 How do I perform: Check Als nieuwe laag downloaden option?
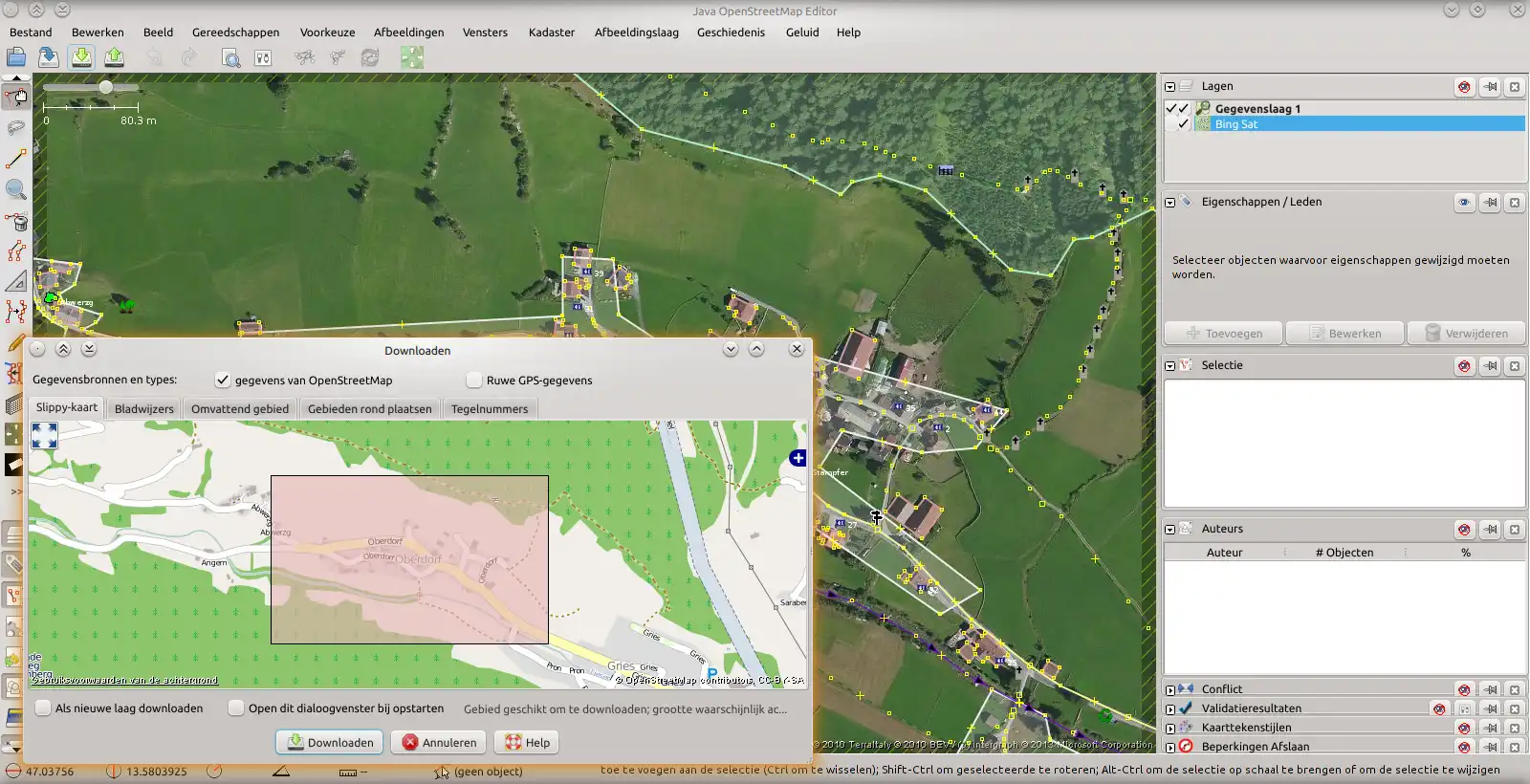[x=43, y=708]
